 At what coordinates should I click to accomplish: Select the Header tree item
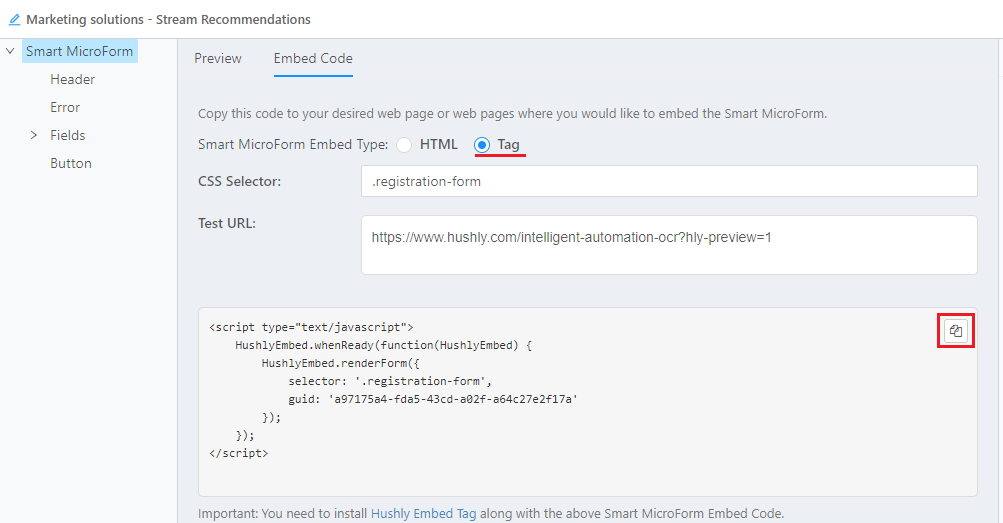(x=72, y=79)
